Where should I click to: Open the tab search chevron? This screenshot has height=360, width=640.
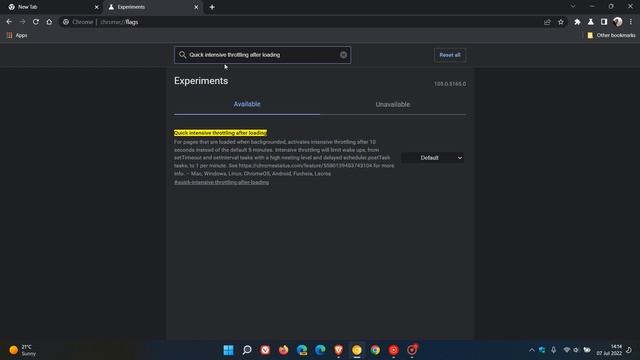[x=573, y=7]
